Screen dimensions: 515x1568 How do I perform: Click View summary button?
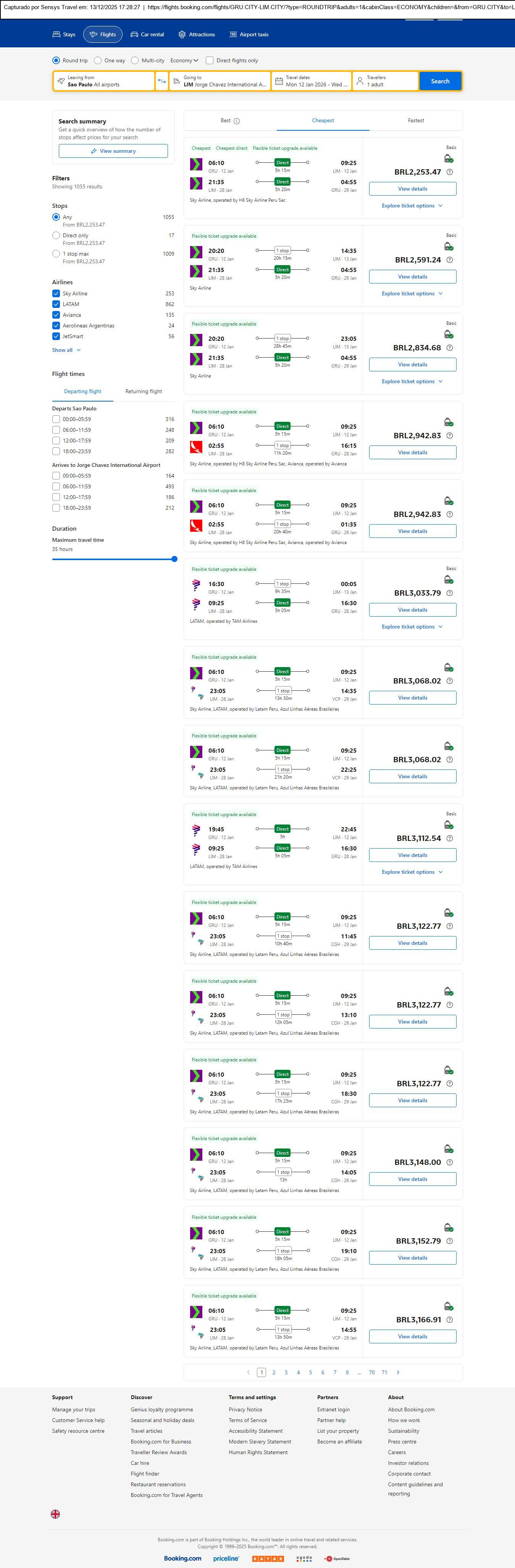pos(113,151)
